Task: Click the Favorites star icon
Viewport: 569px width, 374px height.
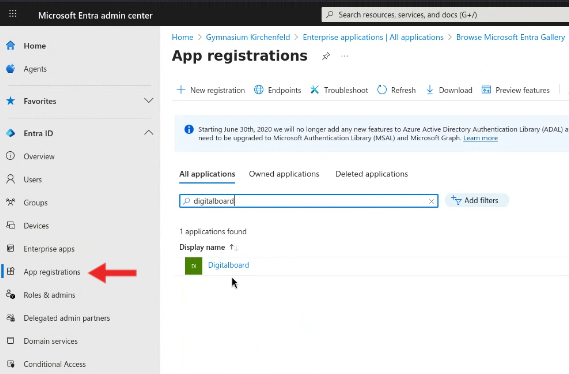Action: 11,101
